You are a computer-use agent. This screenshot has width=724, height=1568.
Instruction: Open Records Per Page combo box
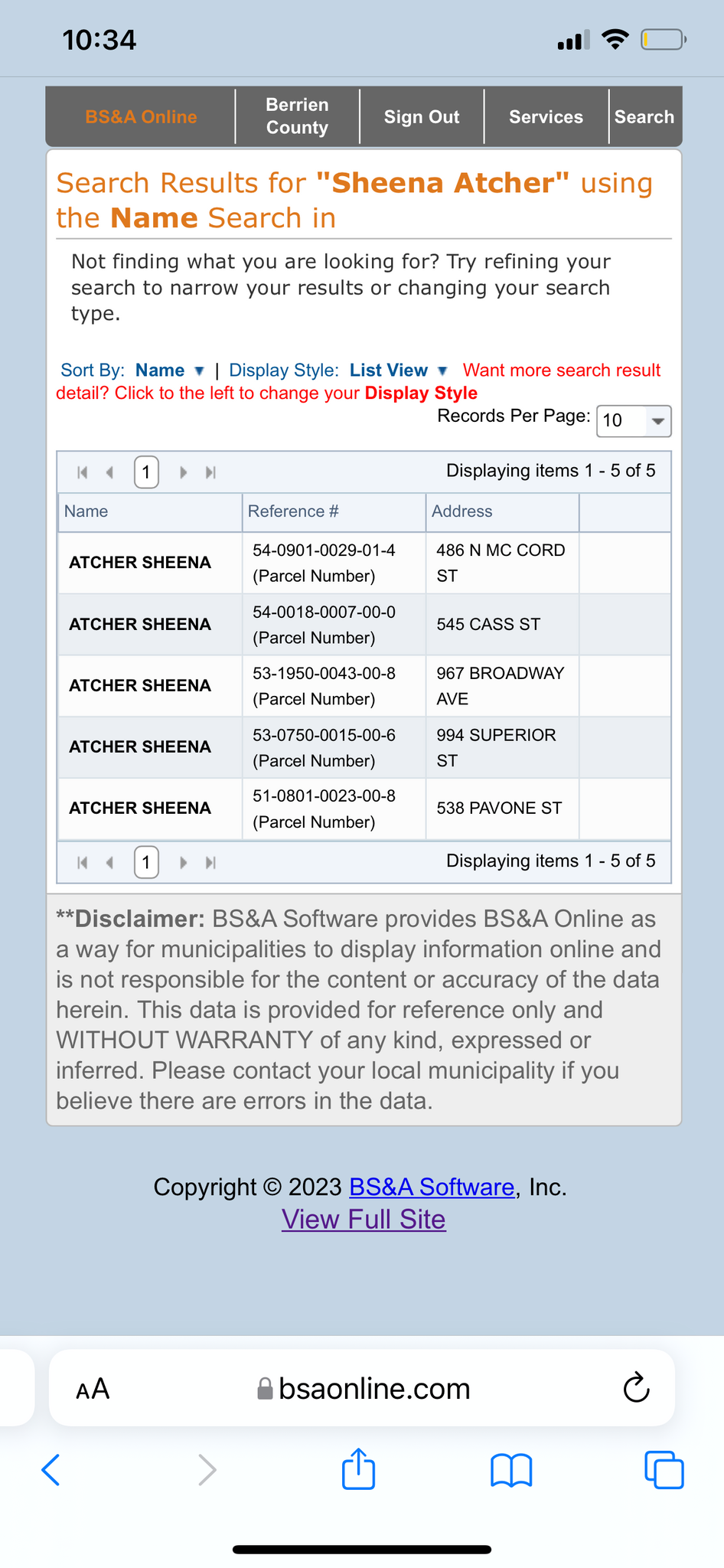pos(633,420)
